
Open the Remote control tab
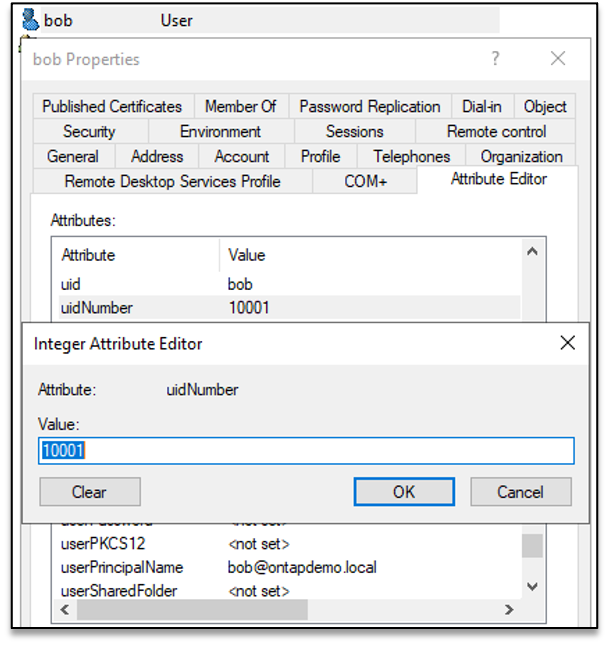(496, 132)
